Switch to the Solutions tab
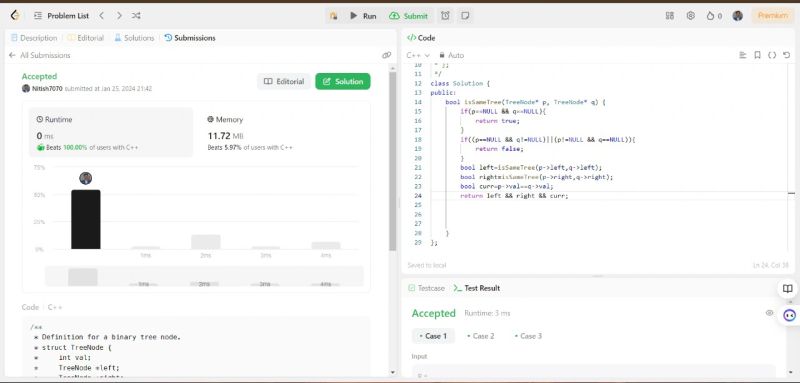 (x=134, y=38)
